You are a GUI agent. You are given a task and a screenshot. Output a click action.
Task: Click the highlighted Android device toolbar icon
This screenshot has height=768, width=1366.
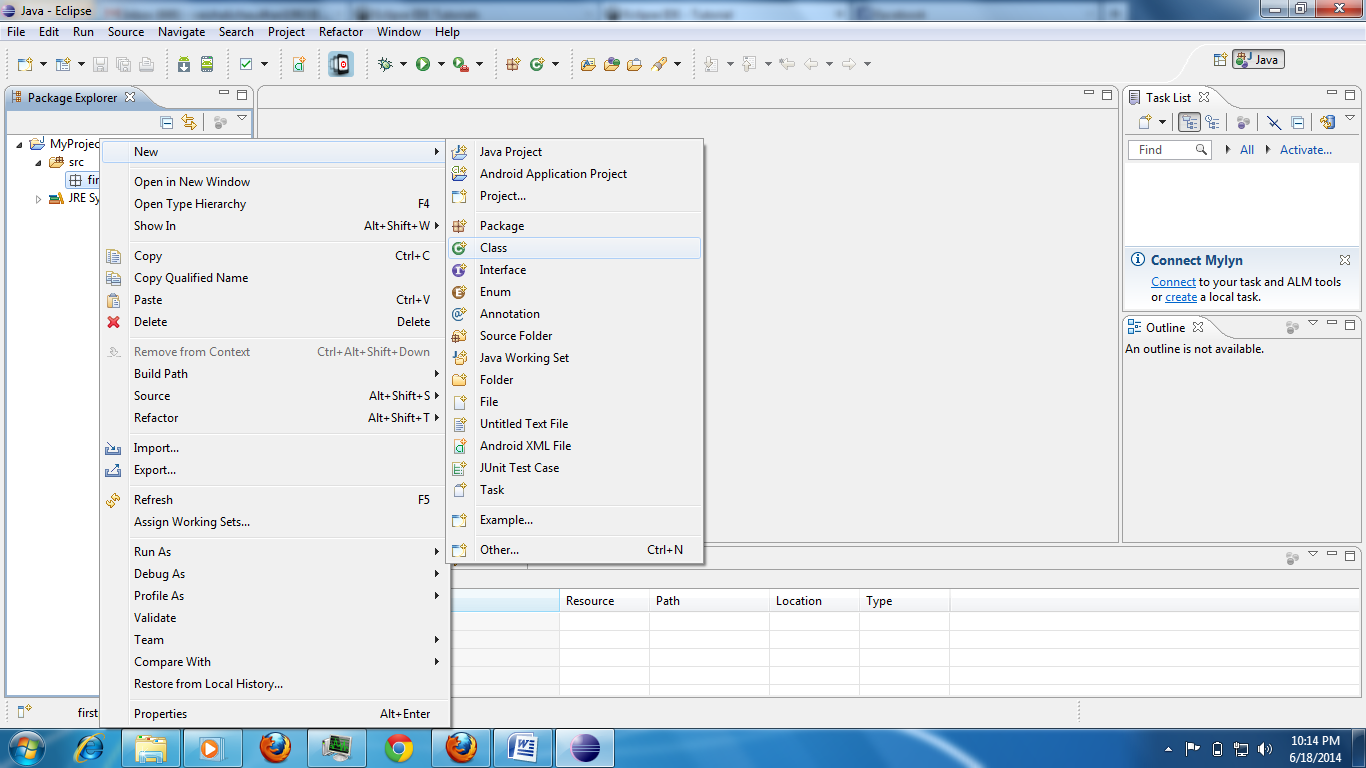point(341,64)
